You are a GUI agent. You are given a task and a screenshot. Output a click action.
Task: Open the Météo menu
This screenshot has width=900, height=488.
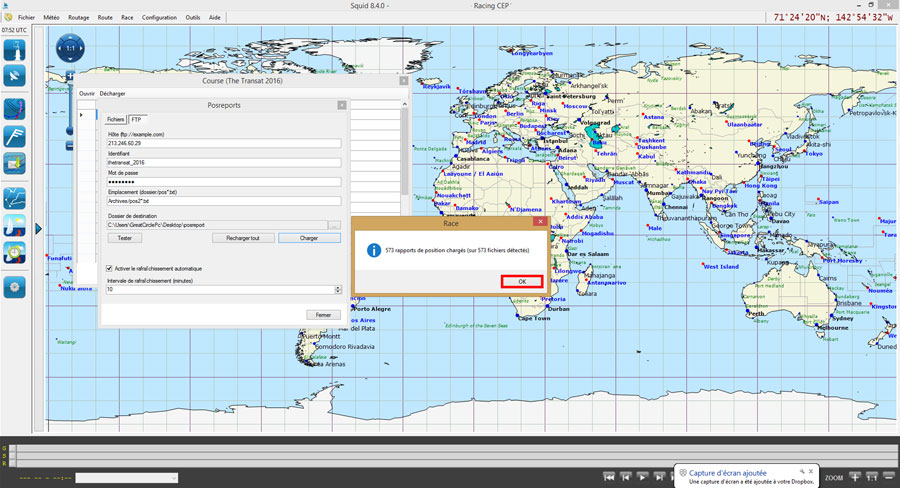(51, 17)
